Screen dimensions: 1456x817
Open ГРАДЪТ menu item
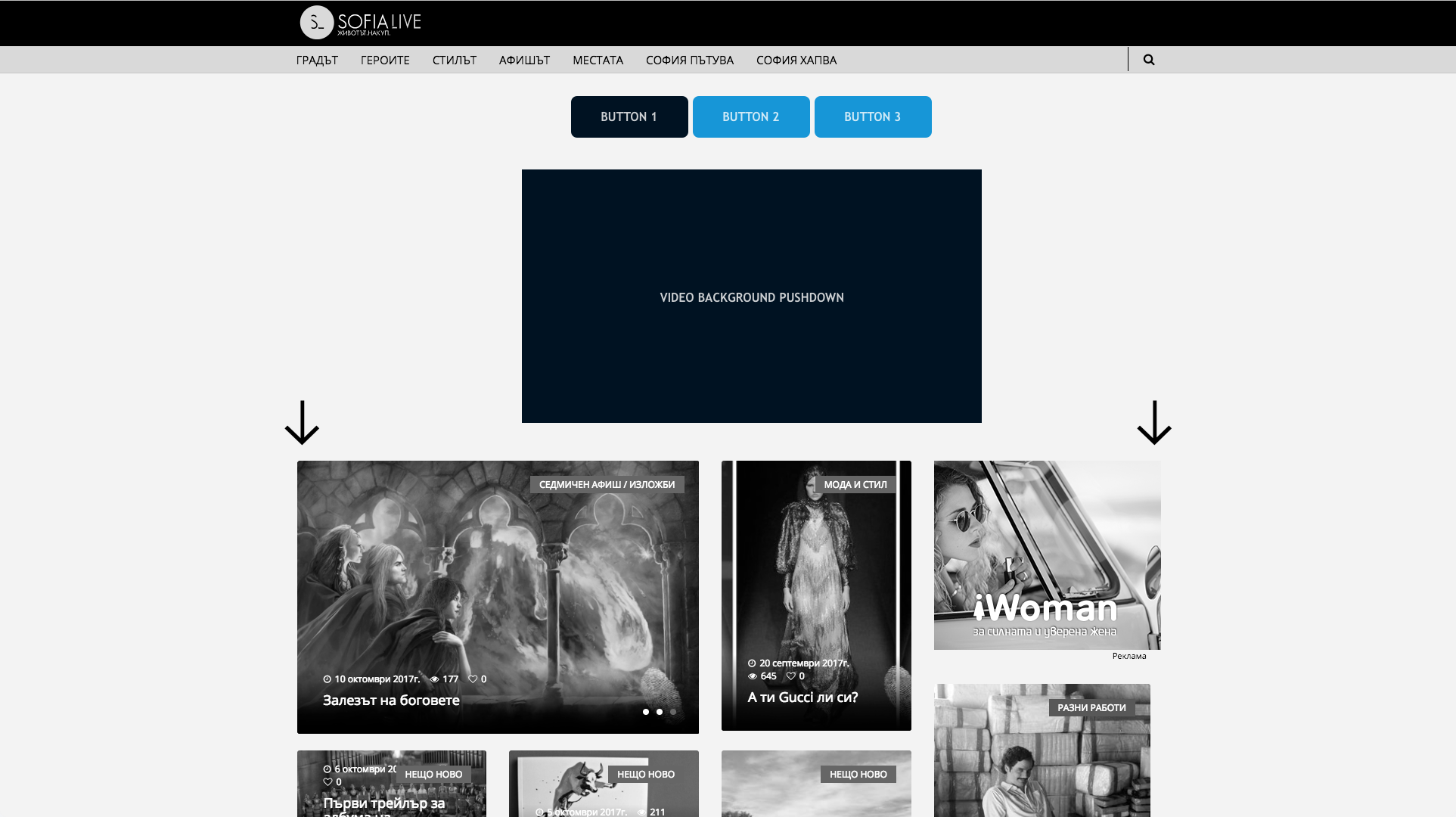pyautogui.click(x=317, y=61)
